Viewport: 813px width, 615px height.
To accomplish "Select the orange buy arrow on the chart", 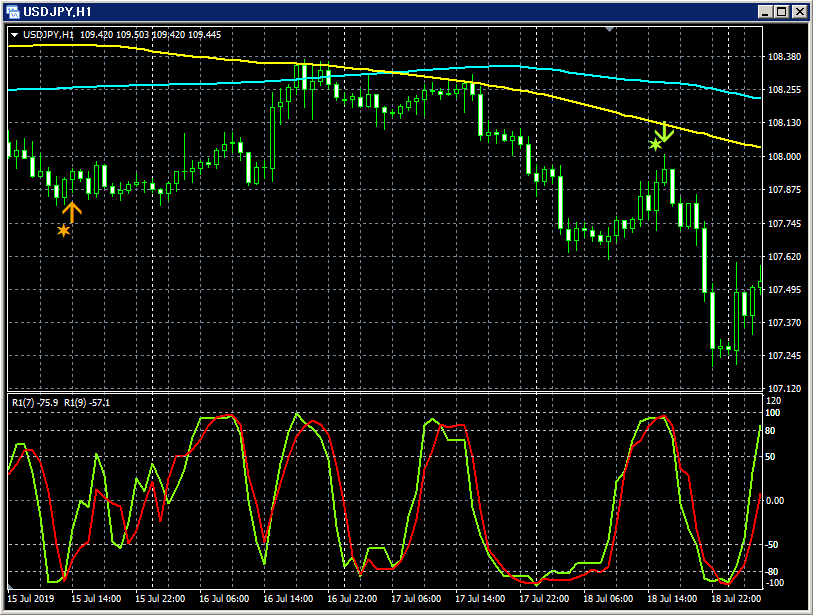I will [x=72, y=211].
